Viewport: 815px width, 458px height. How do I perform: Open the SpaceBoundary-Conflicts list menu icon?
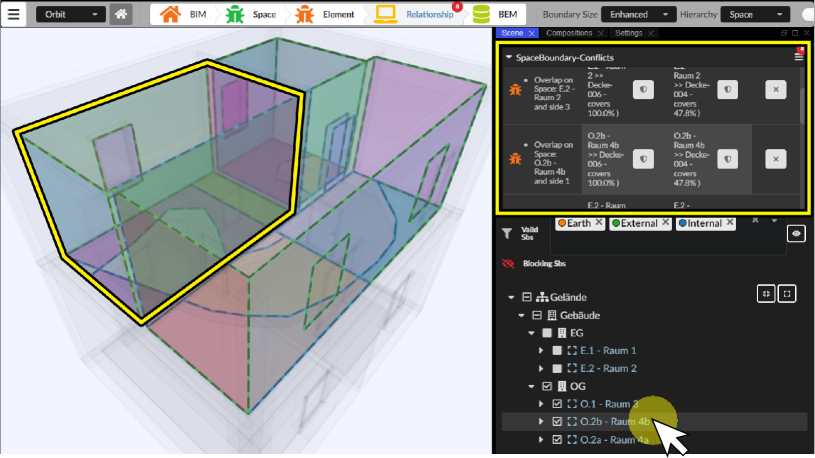pyautogui.click(x=798, y=57)
